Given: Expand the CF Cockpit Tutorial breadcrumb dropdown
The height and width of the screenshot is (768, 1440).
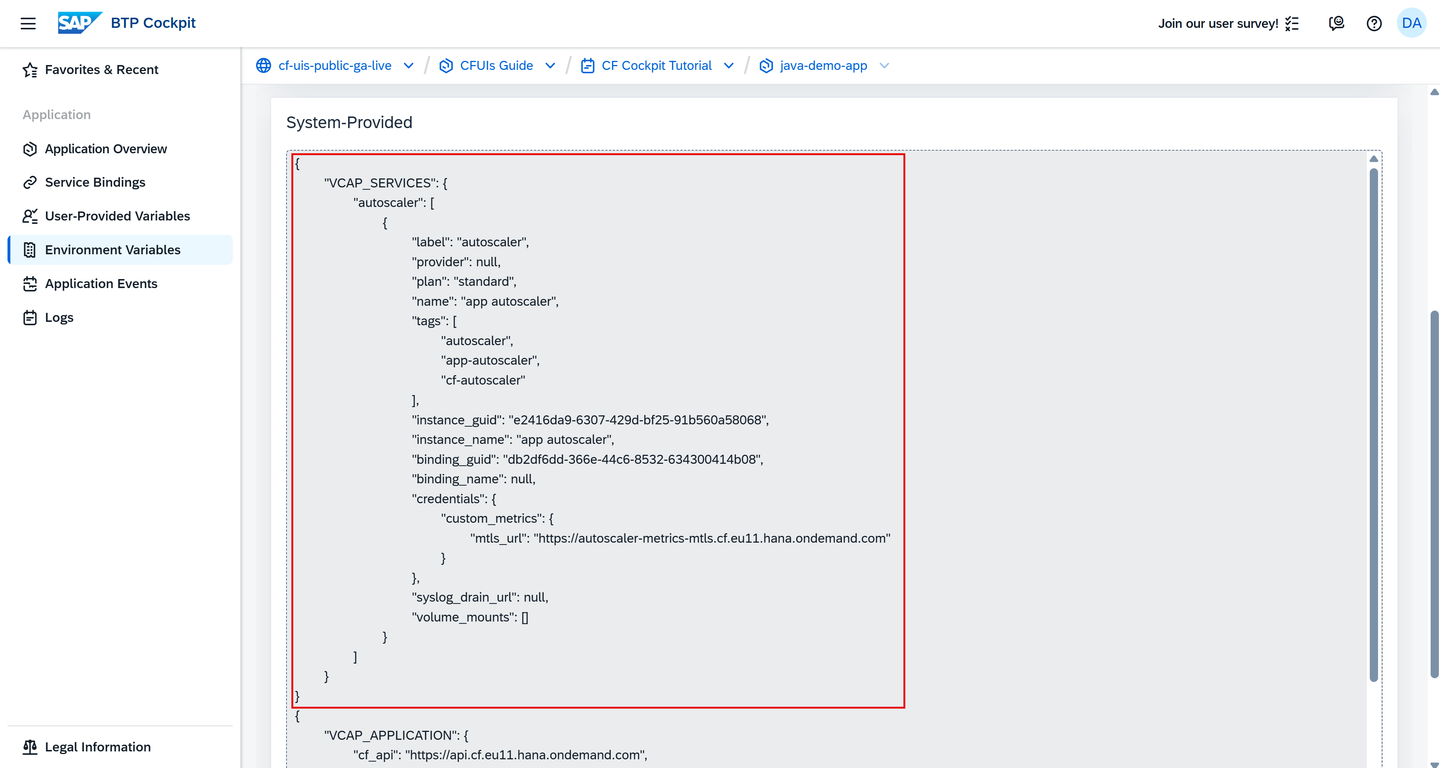Looking at the screenshot, I should 729,66.
